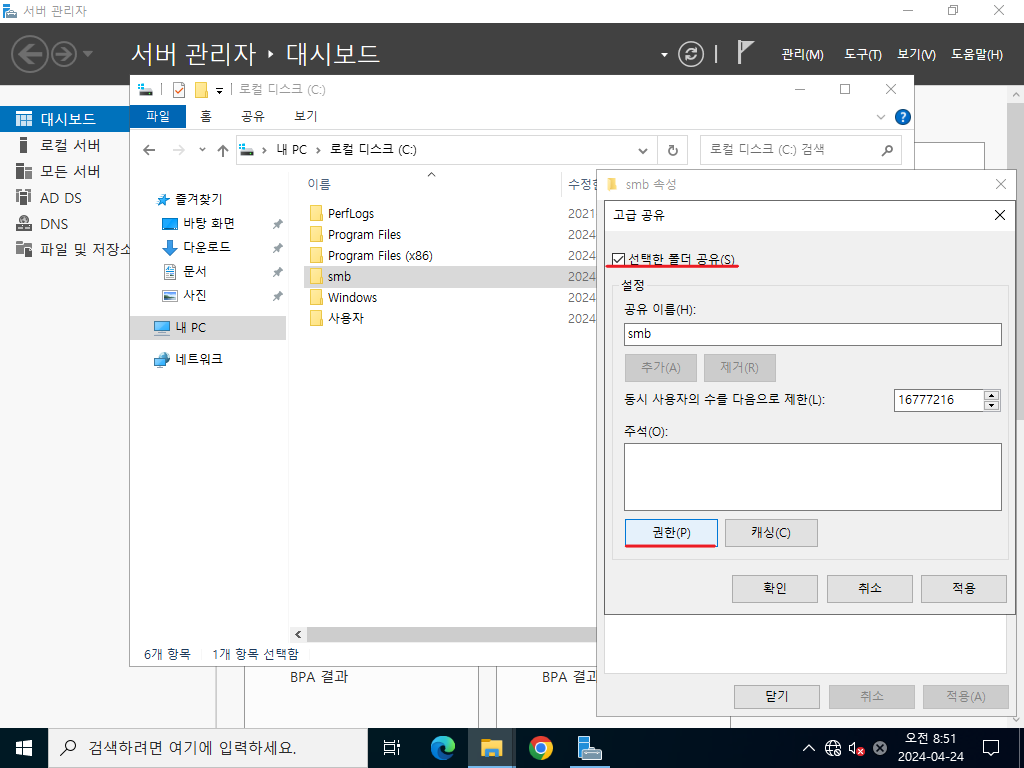Launch Microsoft Edge from taskbar
This screenshot has width=1024, height=768.
[x=443, y=748]
